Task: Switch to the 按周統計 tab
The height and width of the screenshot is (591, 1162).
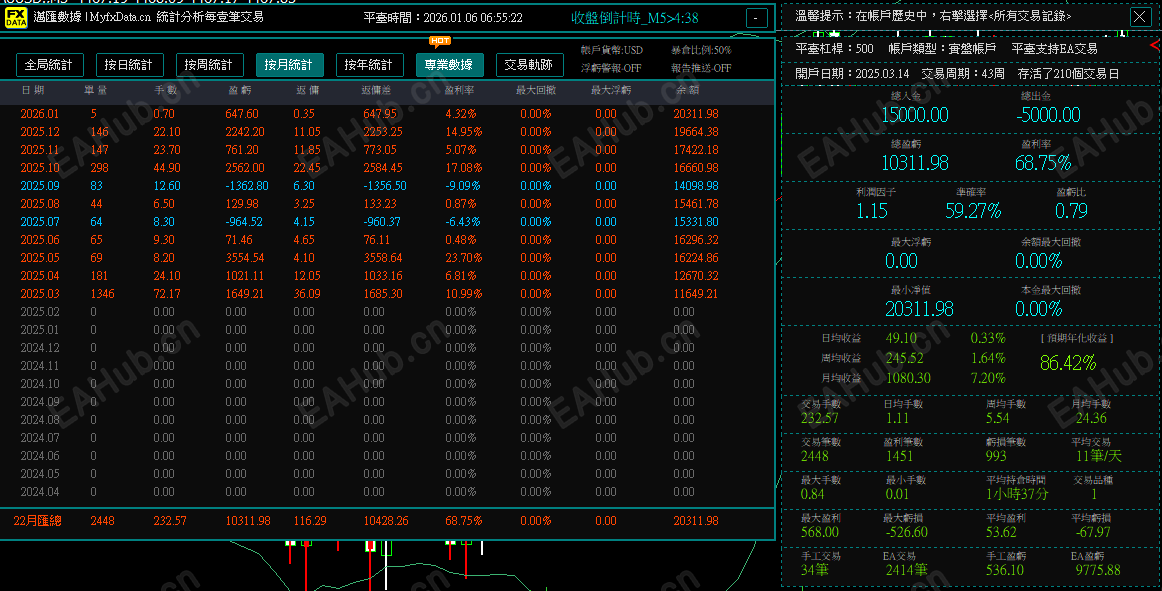Action: (x=209, y=65)
